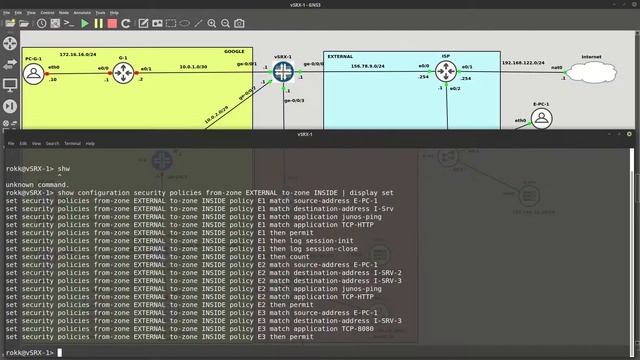Click the 172.16.16.0/24 network label

point(78,54)
